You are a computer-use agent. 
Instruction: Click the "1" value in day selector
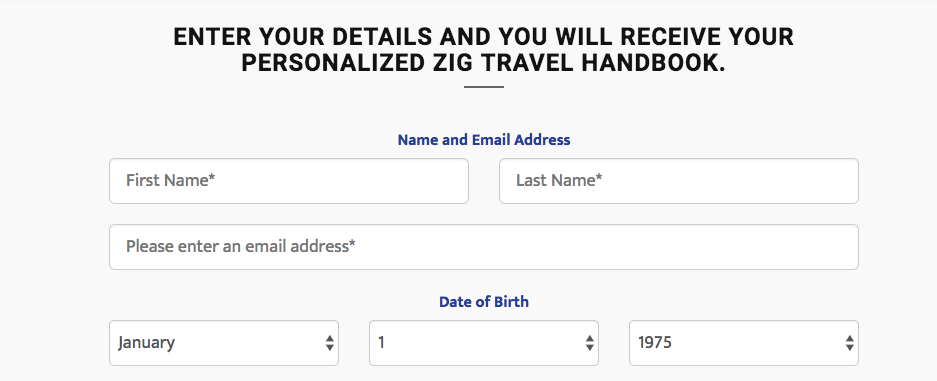[x=381, y=343]
